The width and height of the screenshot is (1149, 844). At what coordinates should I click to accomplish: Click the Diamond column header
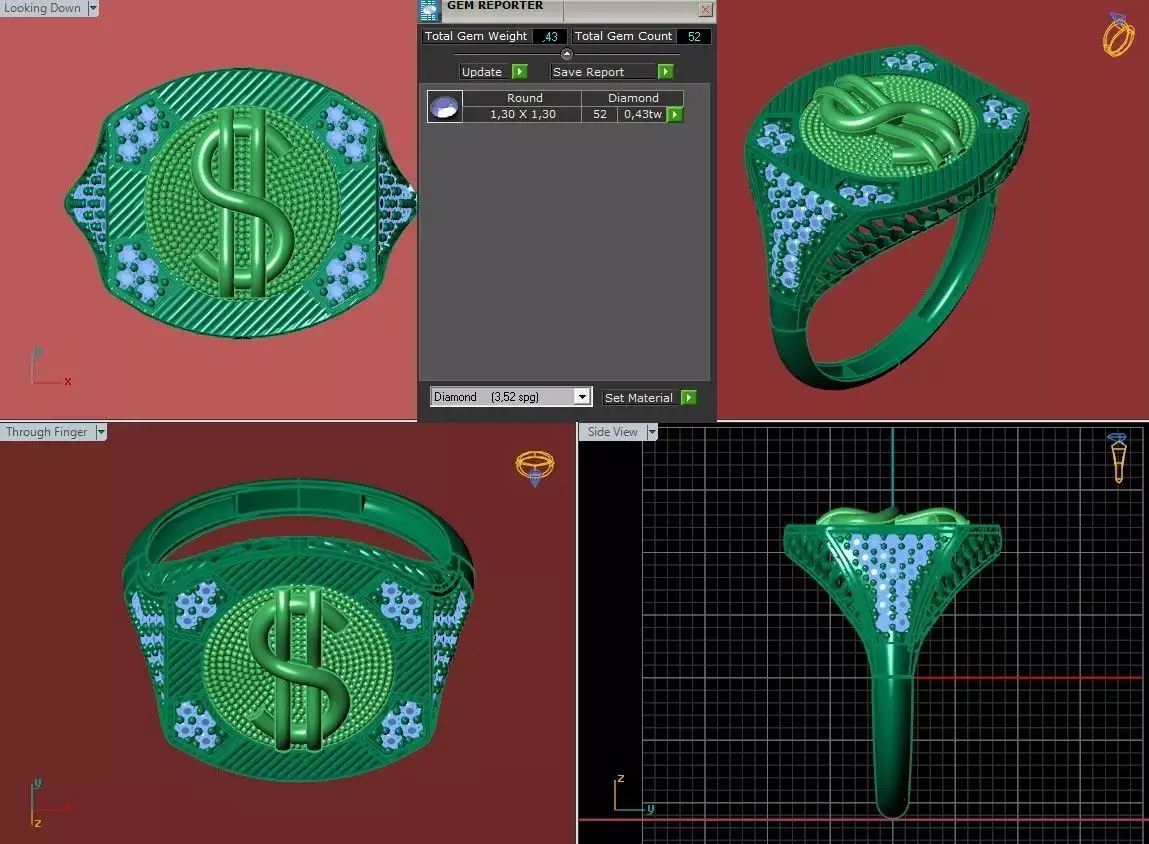tap(633, 98)
